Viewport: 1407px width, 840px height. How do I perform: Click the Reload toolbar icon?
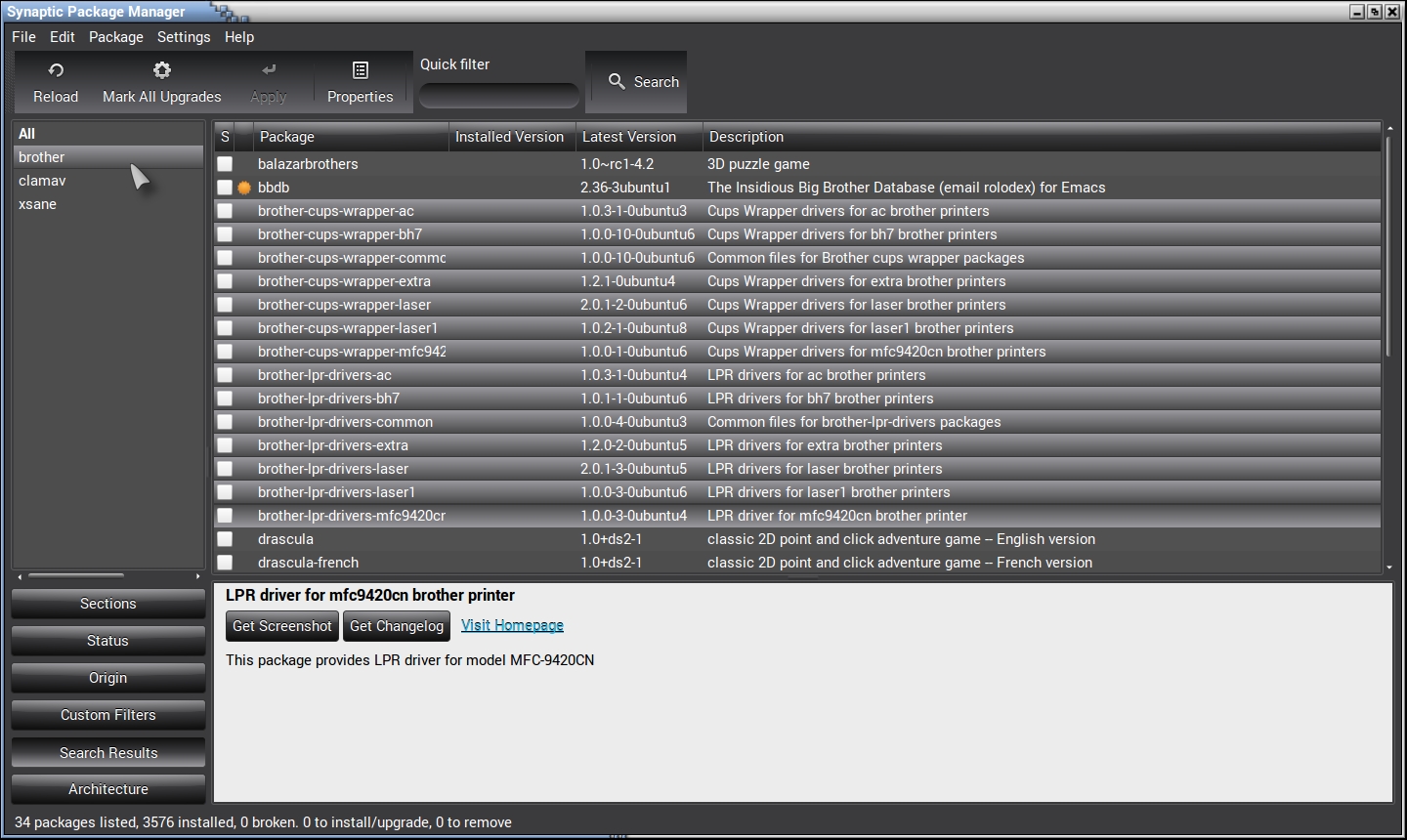pos(56,70)
